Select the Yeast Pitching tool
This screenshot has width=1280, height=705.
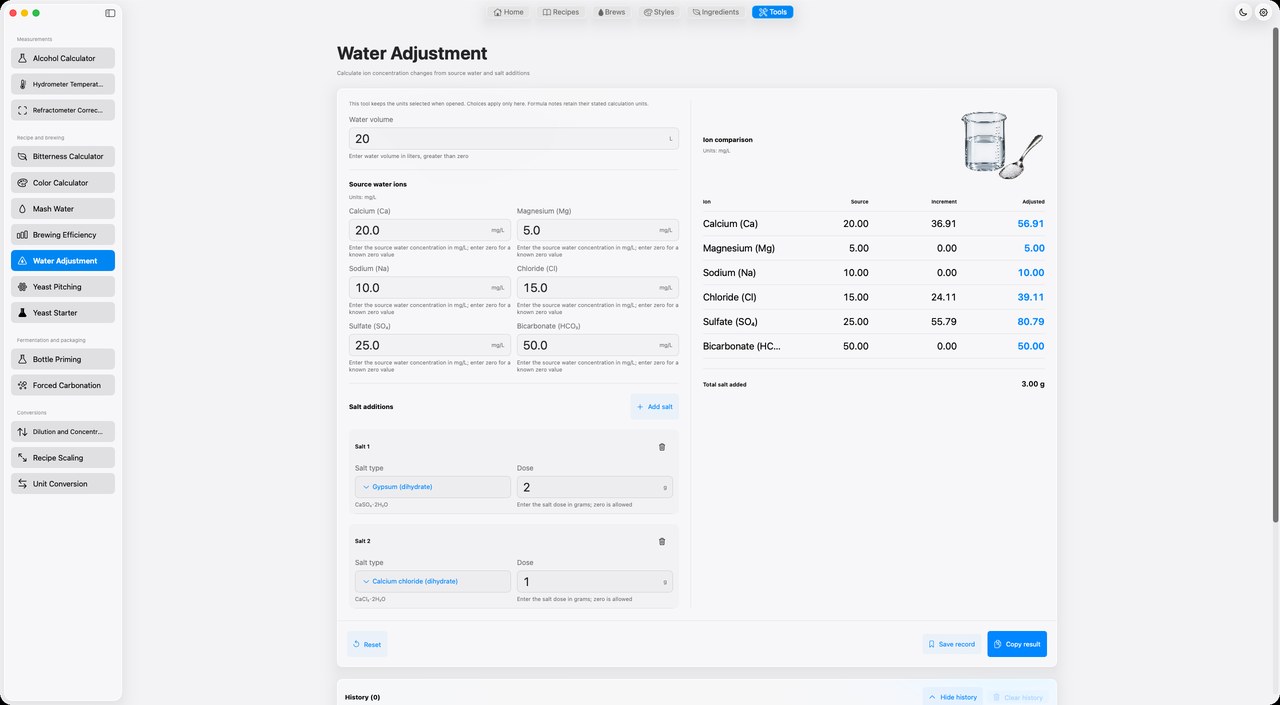[63, 287]
